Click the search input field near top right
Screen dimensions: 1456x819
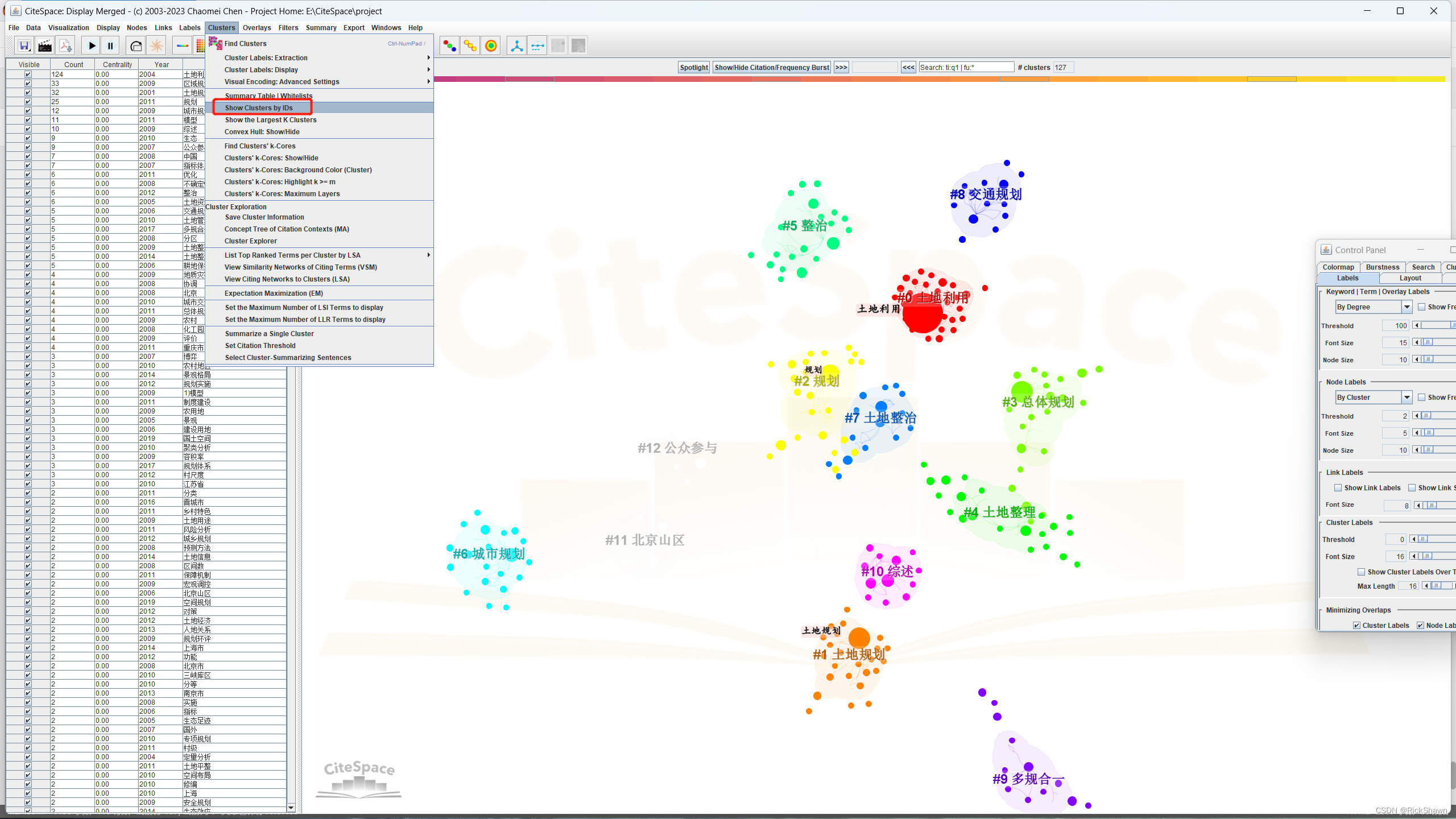pyautogui.click(x=960, y=67)
